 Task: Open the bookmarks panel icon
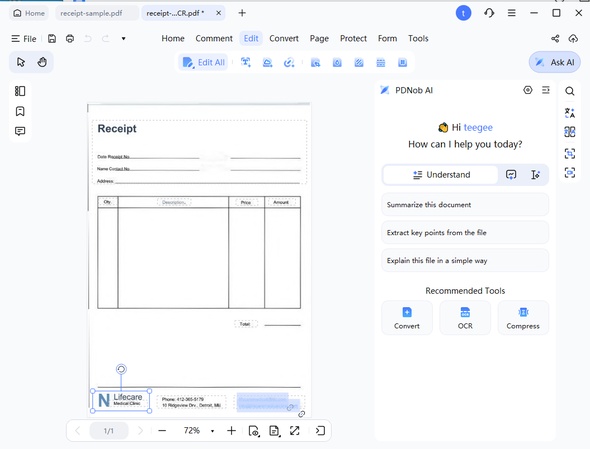(20, 111)
